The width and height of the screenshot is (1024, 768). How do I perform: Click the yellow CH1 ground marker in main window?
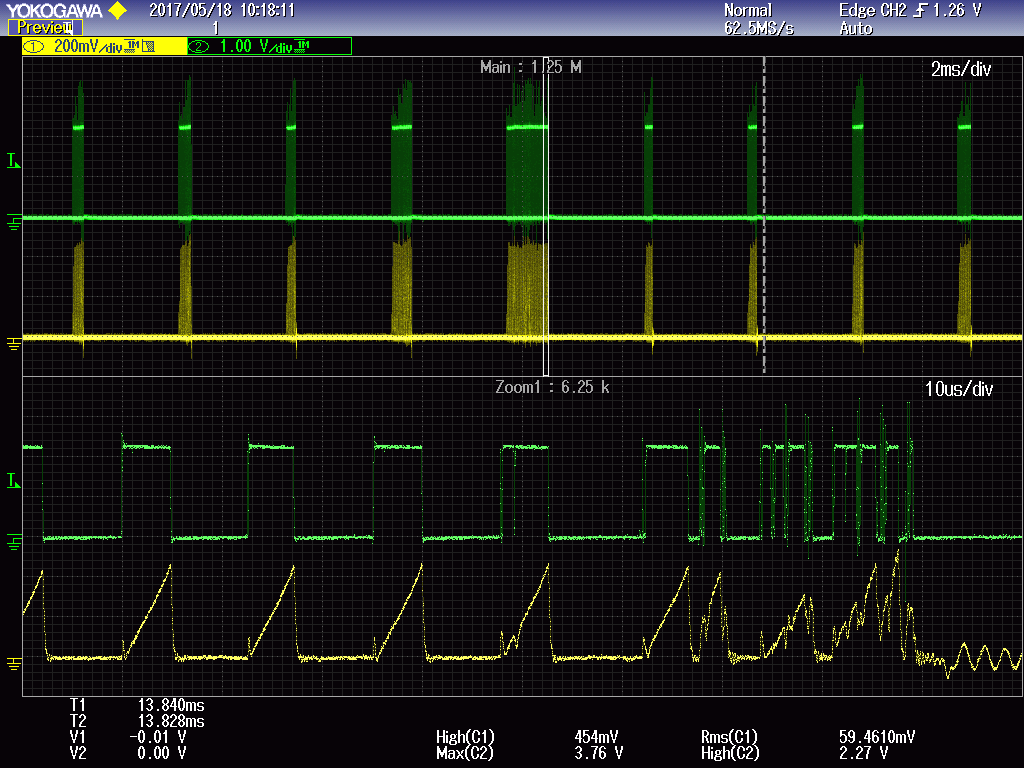pyautogui.click(x=13, y=343)
